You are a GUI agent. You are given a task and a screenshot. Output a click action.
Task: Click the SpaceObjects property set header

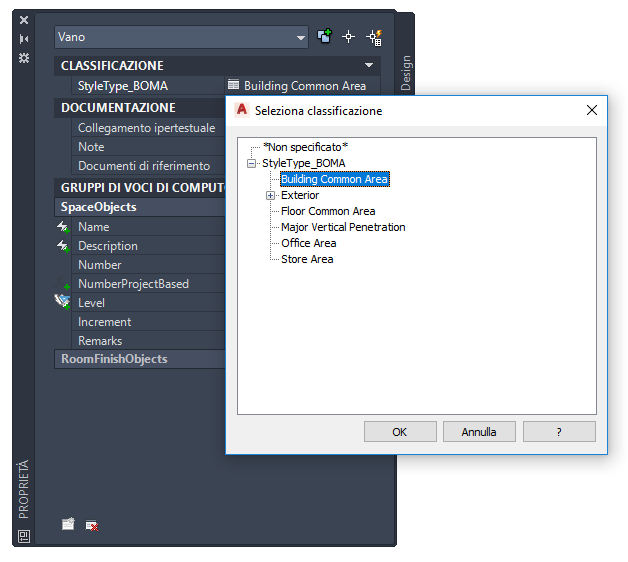coord(139,207)
